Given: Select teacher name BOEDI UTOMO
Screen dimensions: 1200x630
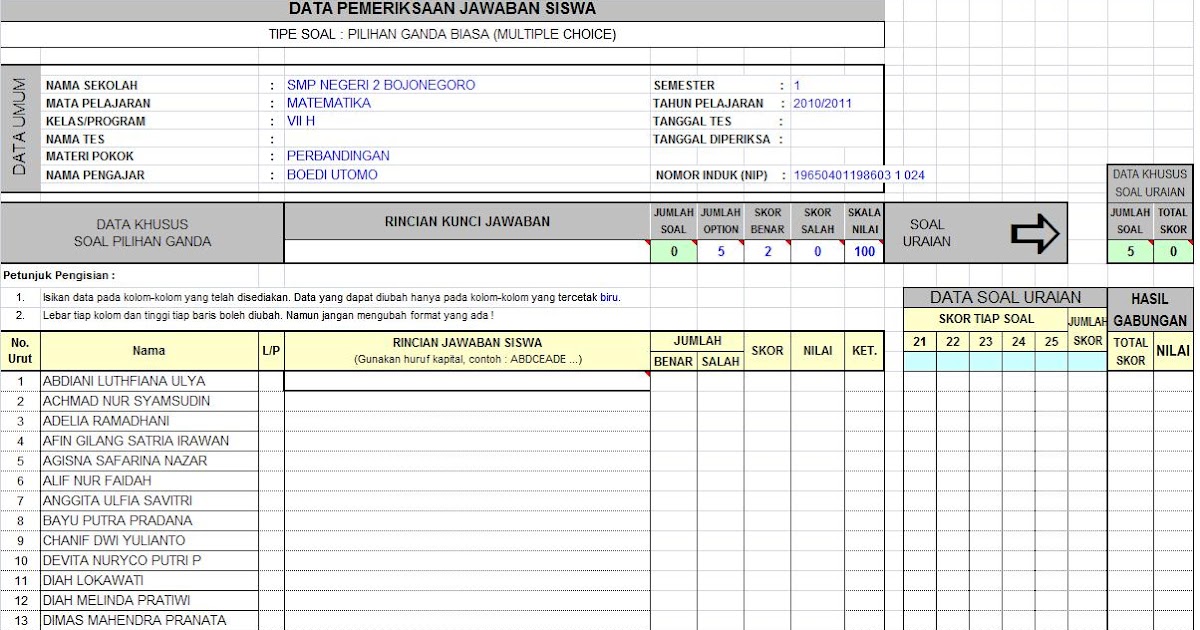Looking at the screenshot, I should point(332,175).
